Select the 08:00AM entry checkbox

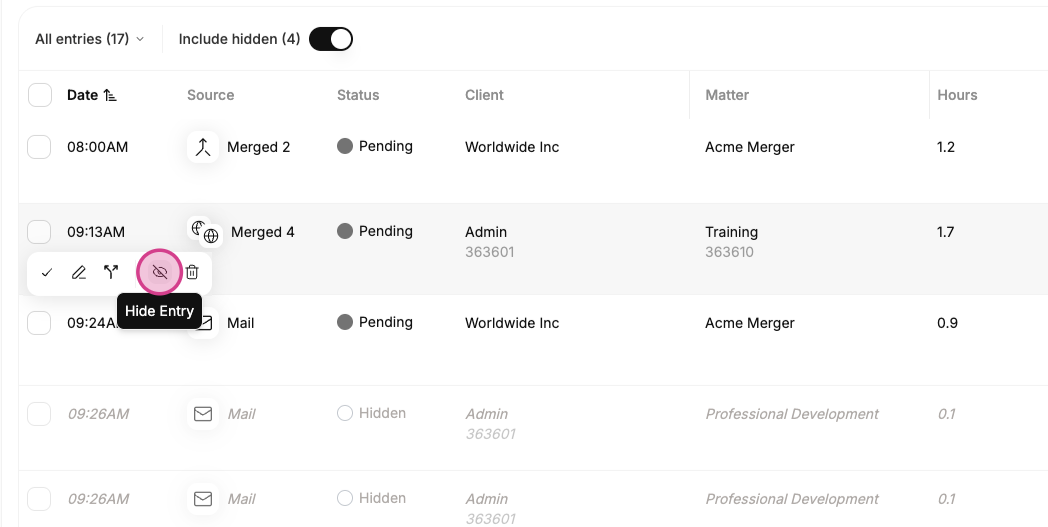pyautogui.click(x=39, y=147)
